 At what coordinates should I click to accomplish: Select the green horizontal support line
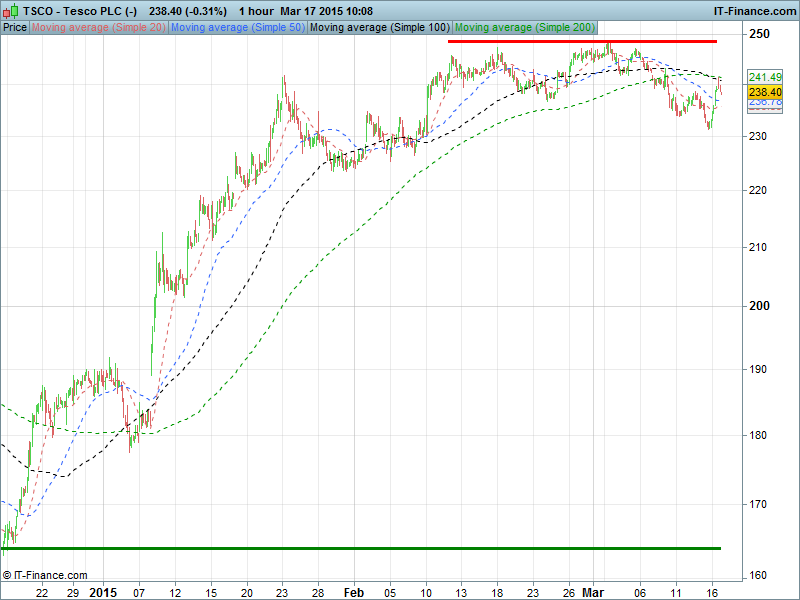click(x=360, y=548)
